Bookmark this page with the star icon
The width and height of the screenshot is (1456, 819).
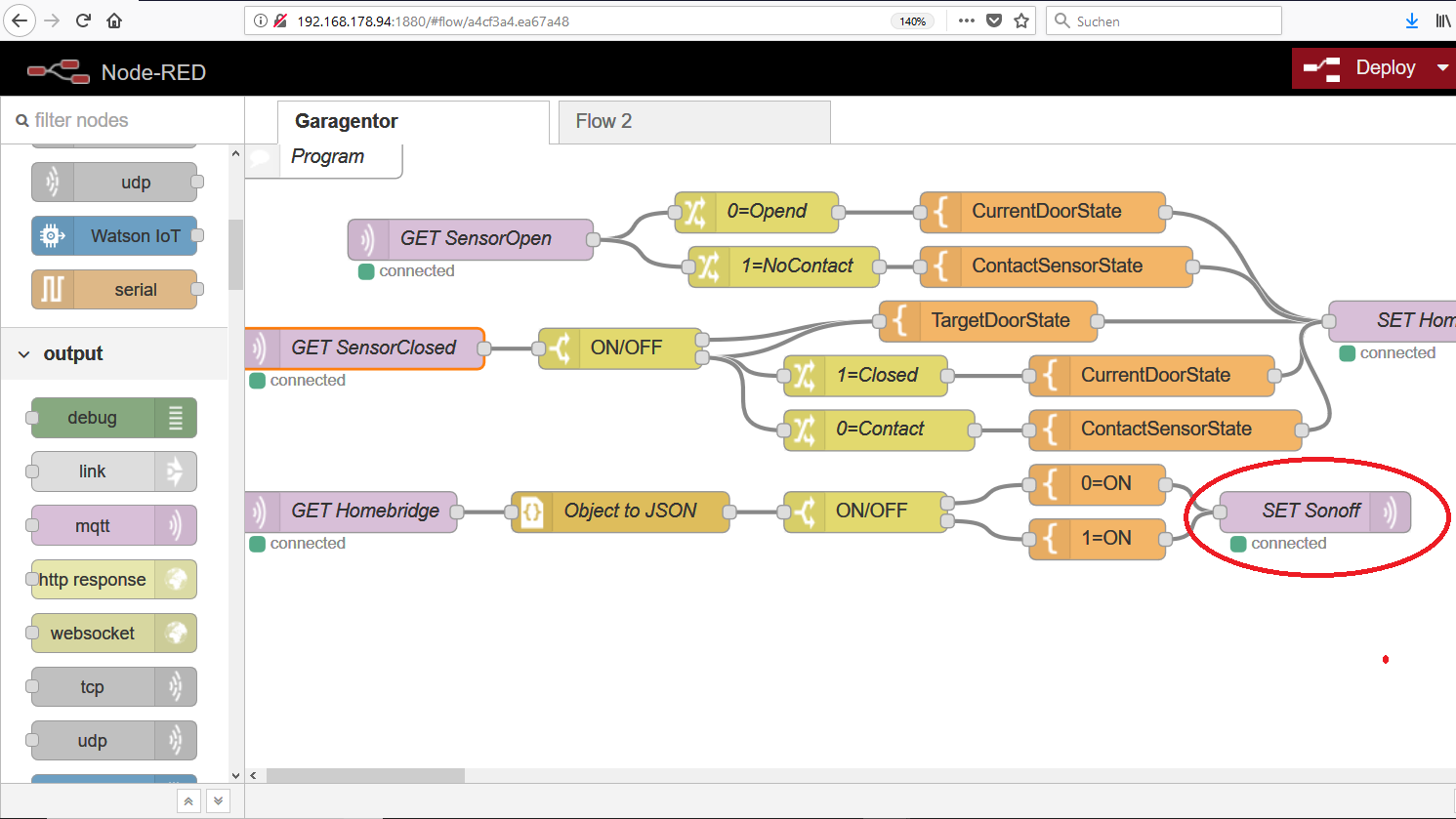pos(1021,20)
